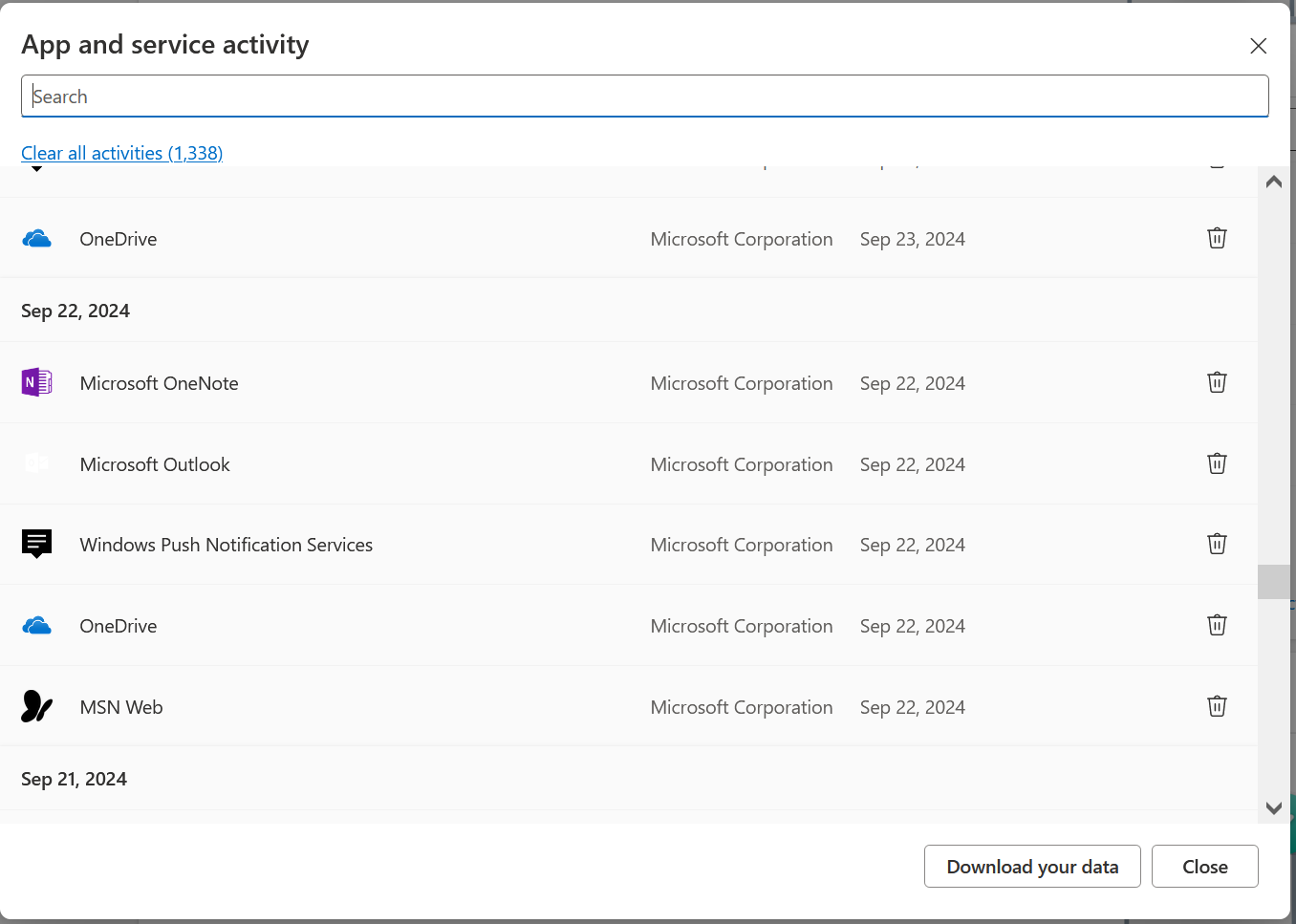Expand the partially visible row chevron at top
The image size is (1296, 924).
[36, 169]
